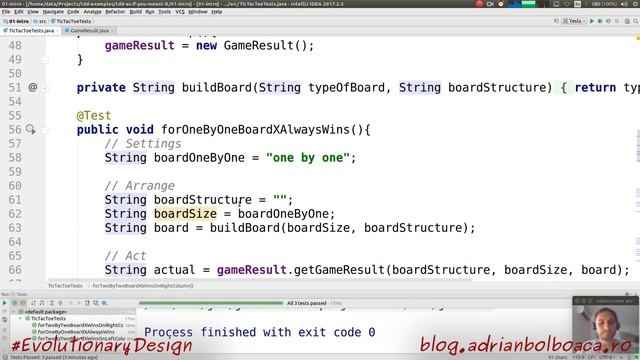The width and height of the screenshot is (640, 360).
Task: Sort tests by duration in Run panel
Action: click(x=42, y=303)
